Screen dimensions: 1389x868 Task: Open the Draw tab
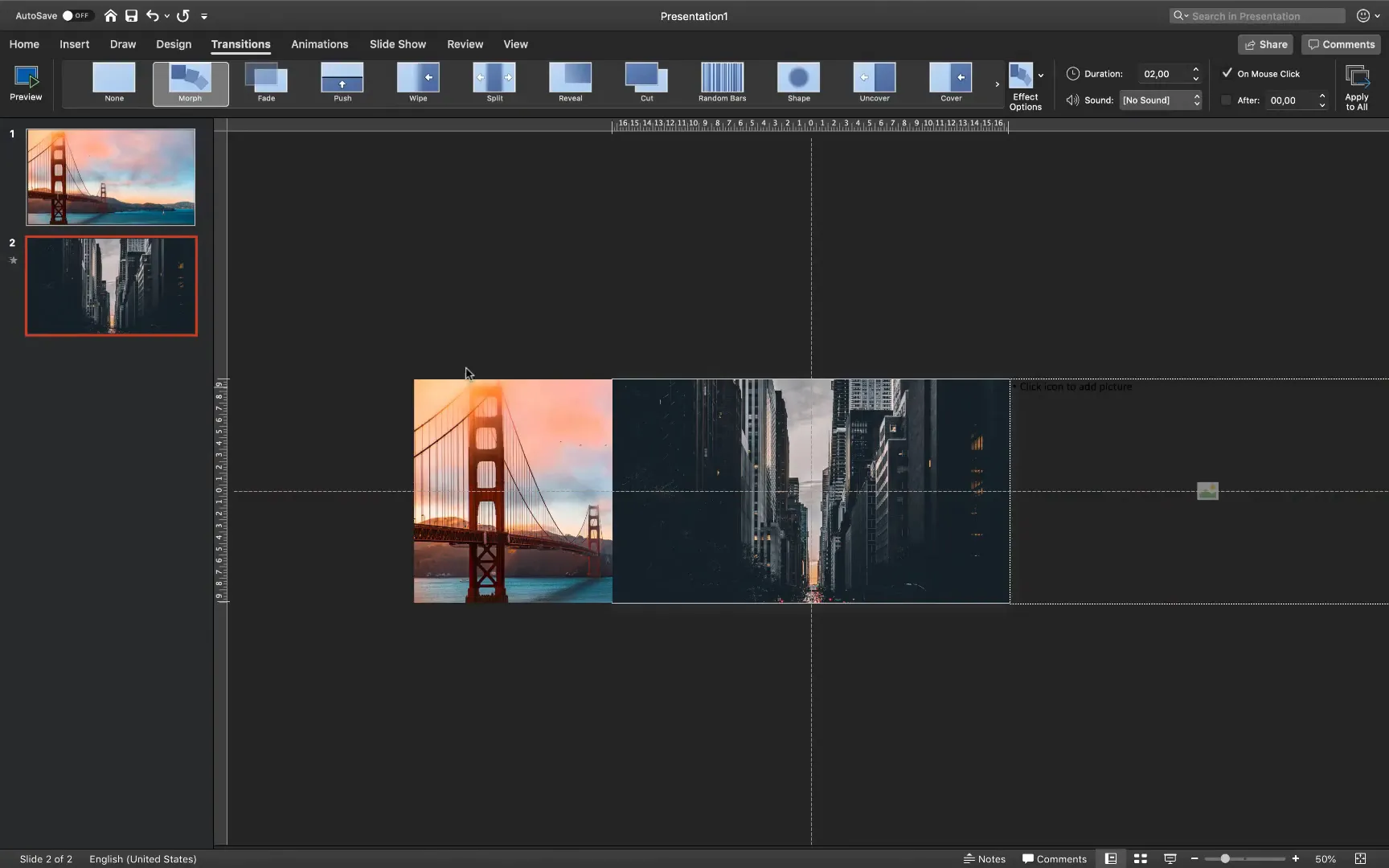click(123, 44)
